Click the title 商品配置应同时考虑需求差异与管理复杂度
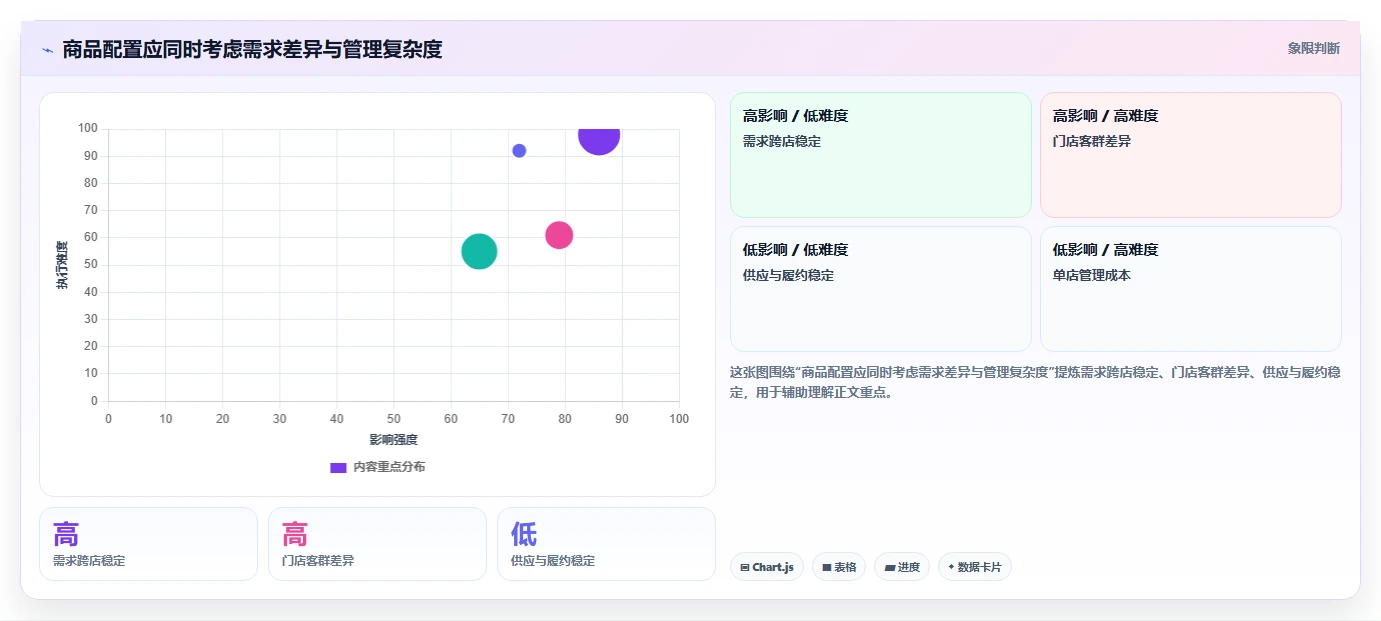This screenshot has height=621, width=1381. pyautogui.click(x=252, y=49)
